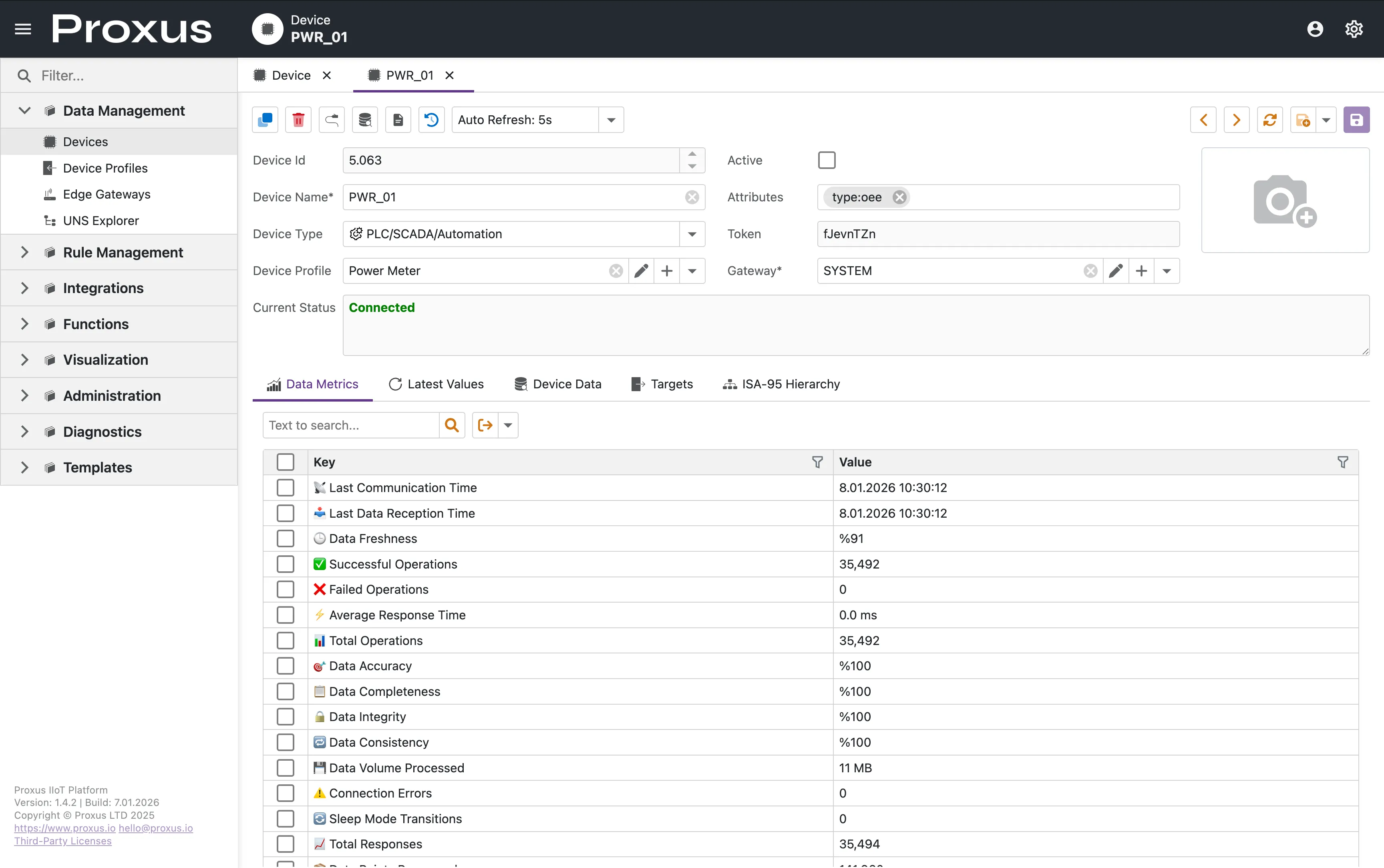The height and width of the screenshot is (868, 1384).
Task: Click the search magnifier in metrics
Action: (x=452, y=425)
